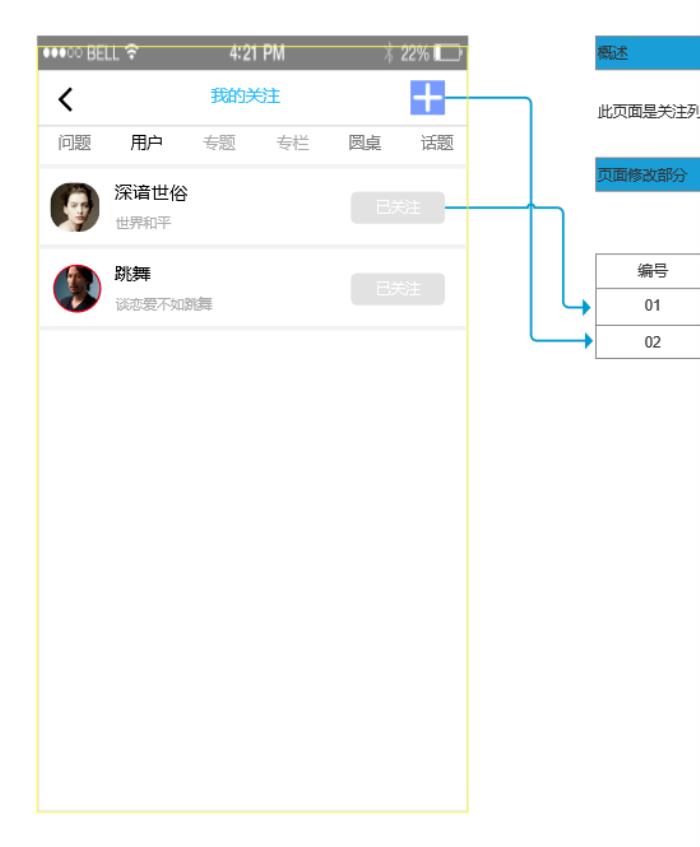Open 深谙世俗's avatar photo
700x847 pixels.
click(x=75, y=207)
